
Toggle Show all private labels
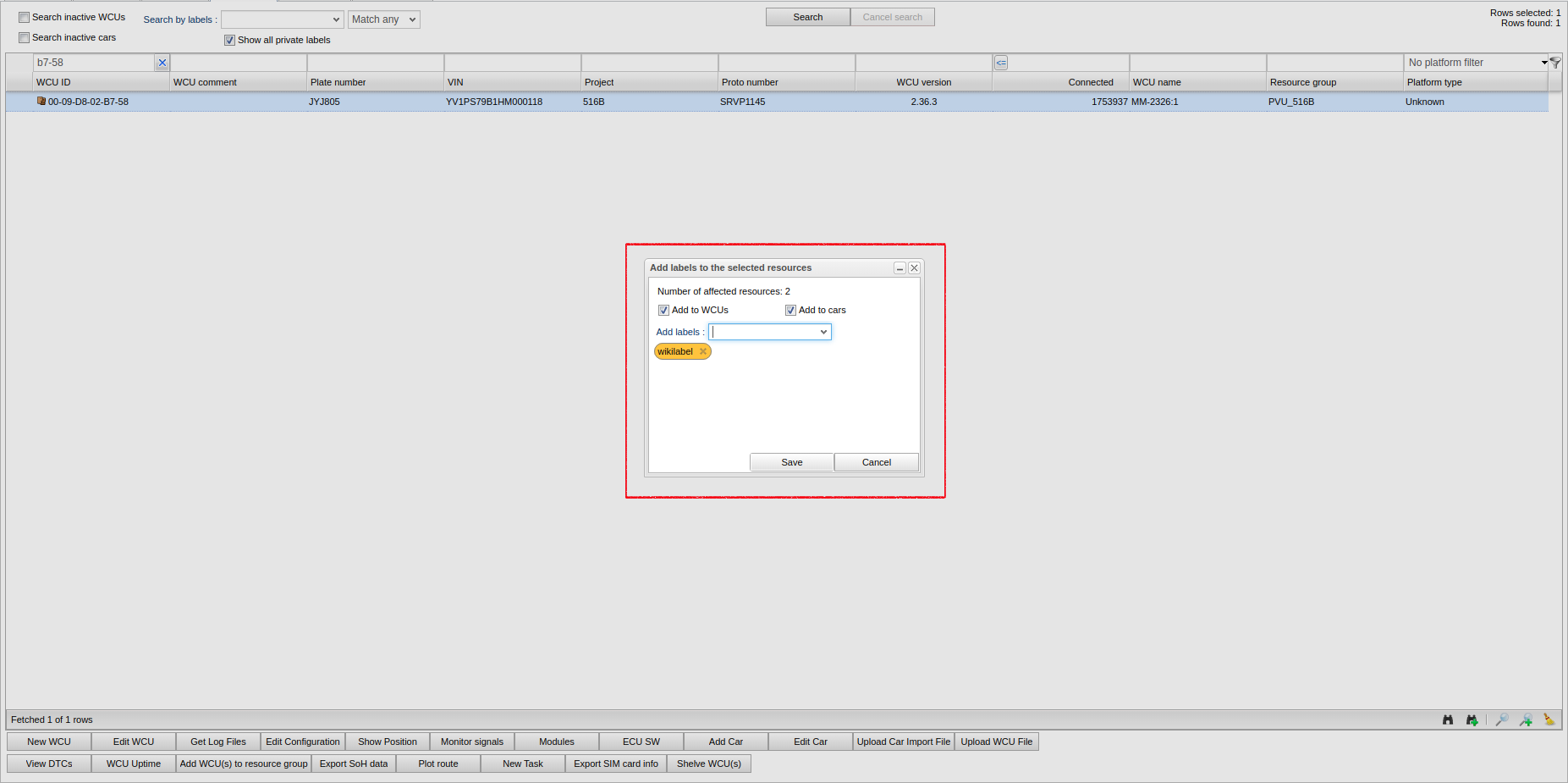tap(229, 40)
